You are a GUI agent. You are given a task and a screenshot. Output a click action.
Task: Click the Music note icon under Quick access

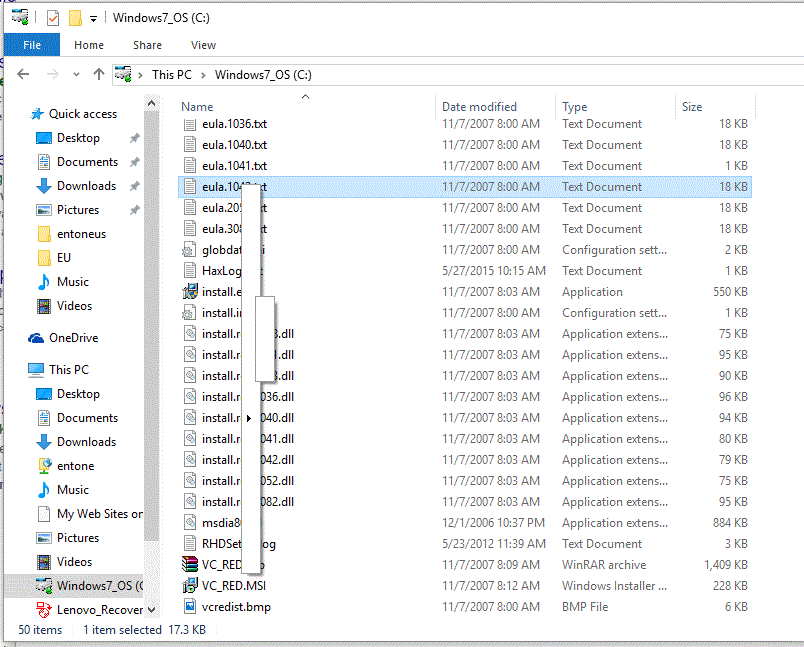pyautogui.click(x=44, y=282)
